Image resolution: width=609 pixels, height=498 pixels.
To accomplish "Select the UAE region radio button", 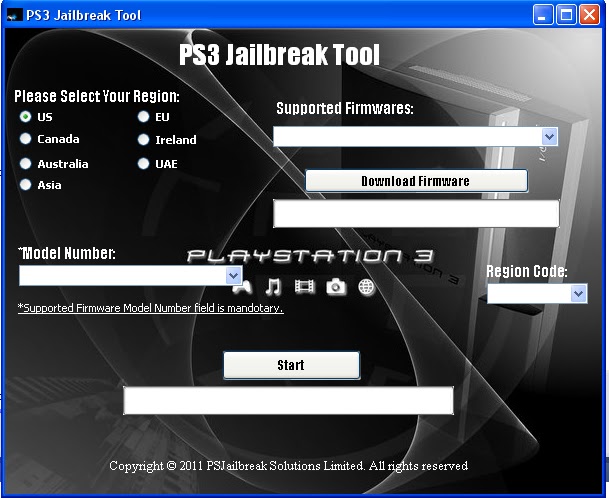I will (x=143, y=164).
